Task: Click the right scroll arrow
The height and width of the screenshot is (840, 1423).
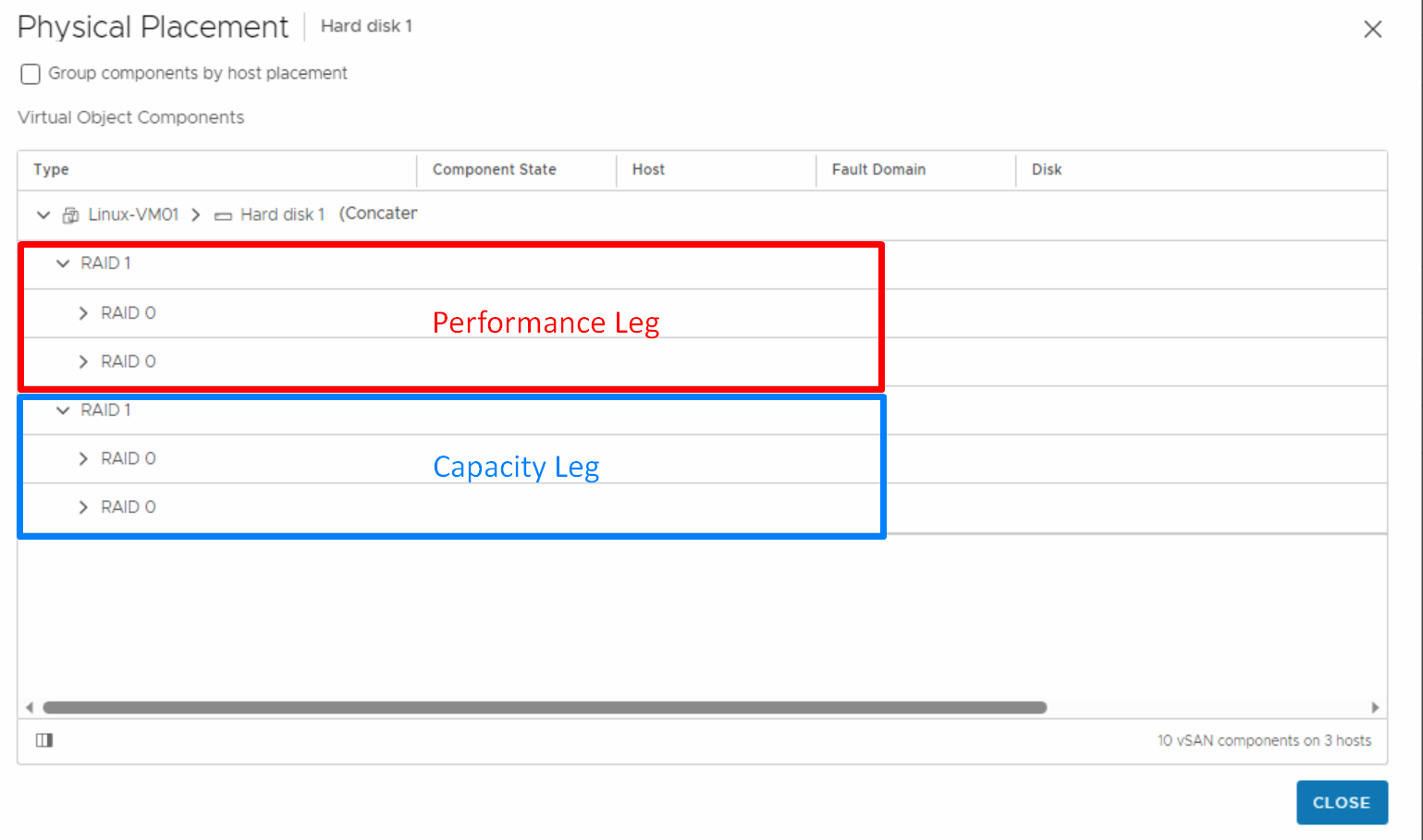Action: tap(1377, 707)
